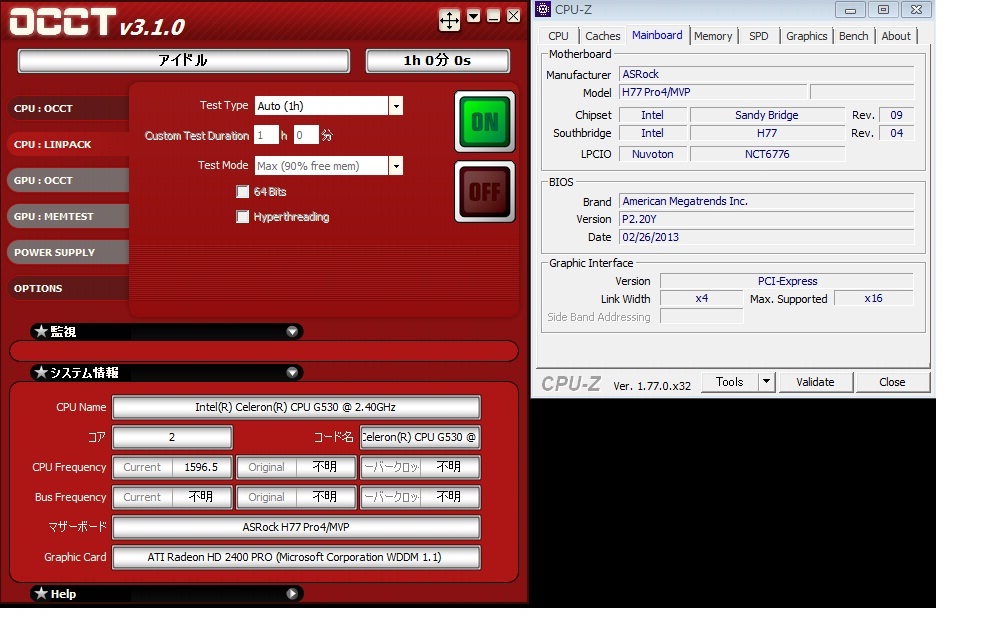Click the Custom Test Duration hours field

pyautogui.click(x=265, y=135)
